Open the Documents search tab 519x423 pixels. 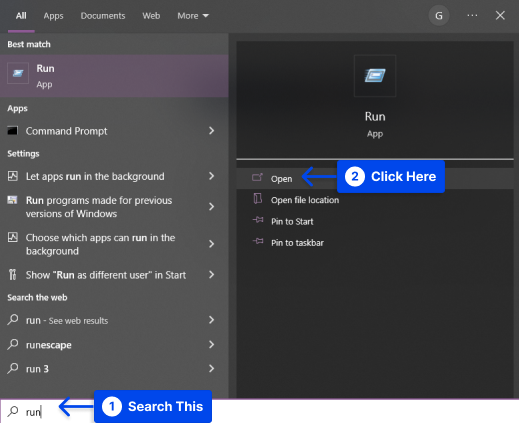coord(103,16)
